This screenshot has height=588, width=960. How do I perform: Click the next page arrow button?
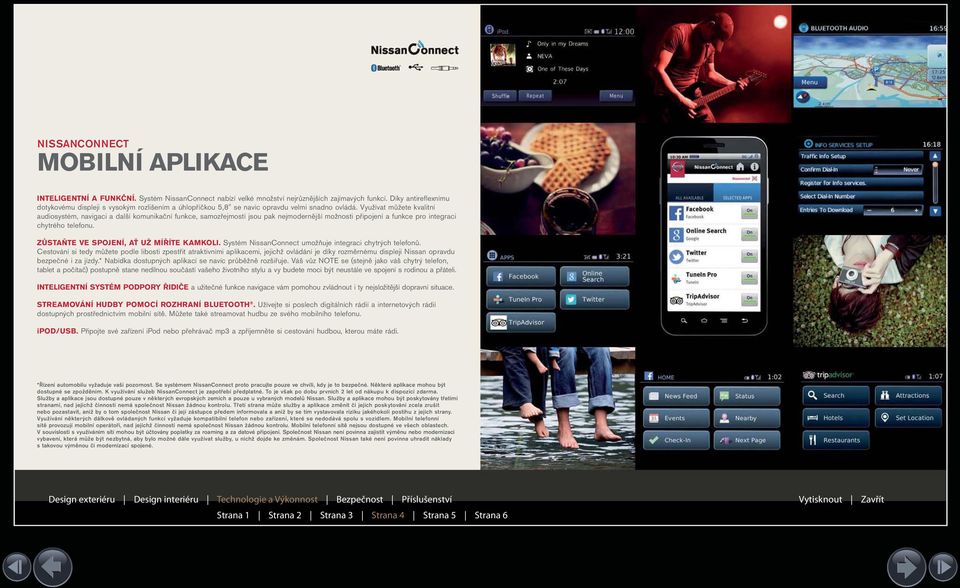pyautogui.click(x=906, y=567)
